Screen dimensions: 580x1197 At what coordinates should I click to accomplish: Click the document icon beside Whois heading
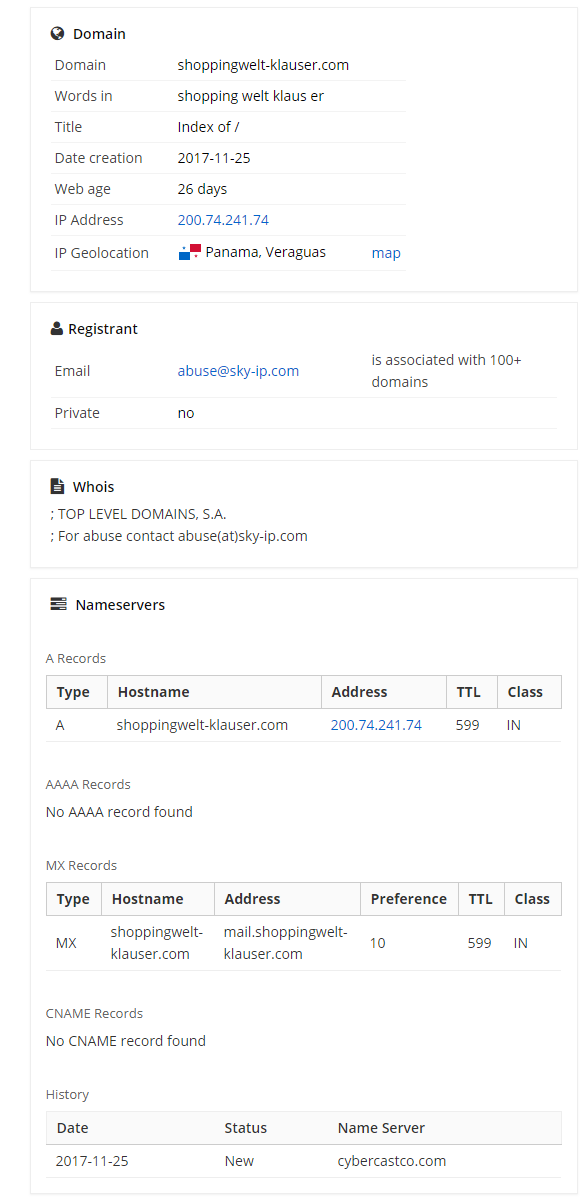pos(57,486)
